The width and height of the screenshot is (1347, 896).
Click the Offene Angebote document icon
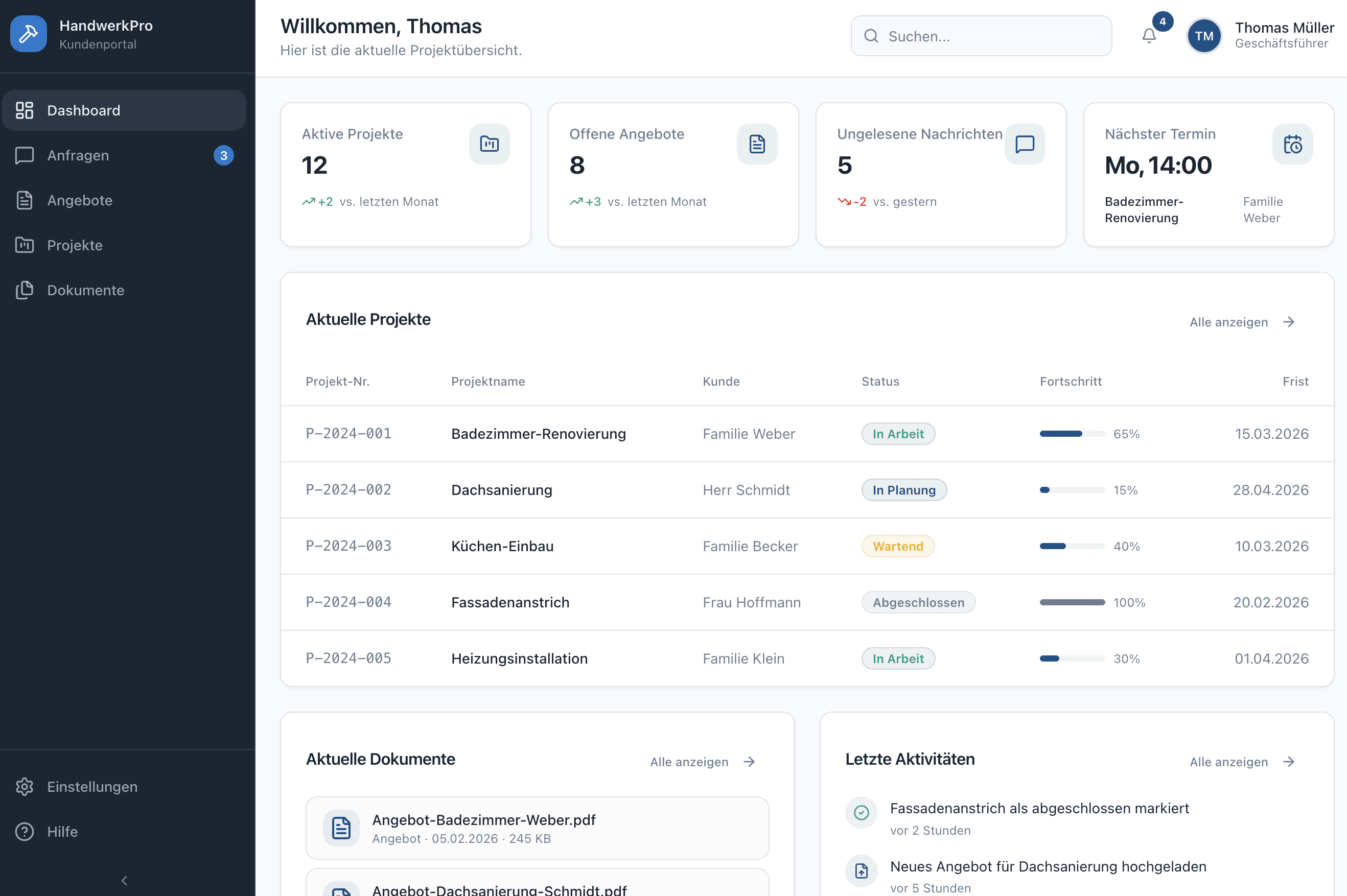757,144
